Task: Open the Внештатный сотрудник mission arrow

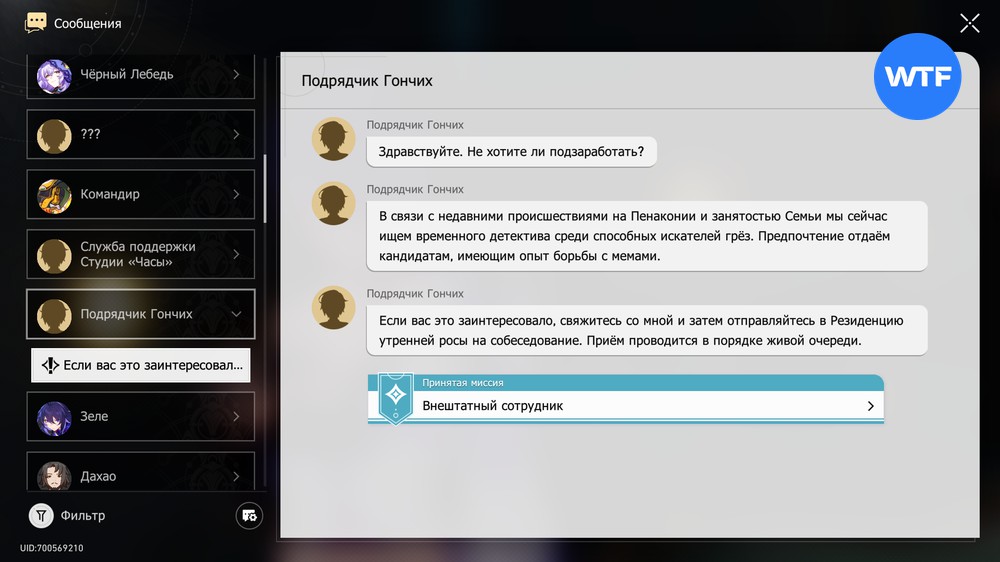Action: click(x=870, y=406)
